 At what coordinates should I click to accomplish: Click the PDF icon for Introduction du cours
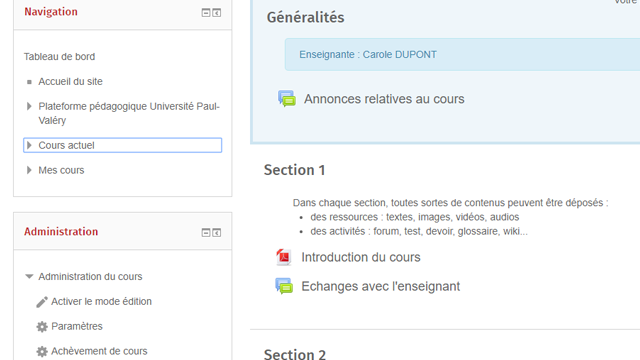tap(284, 257)
